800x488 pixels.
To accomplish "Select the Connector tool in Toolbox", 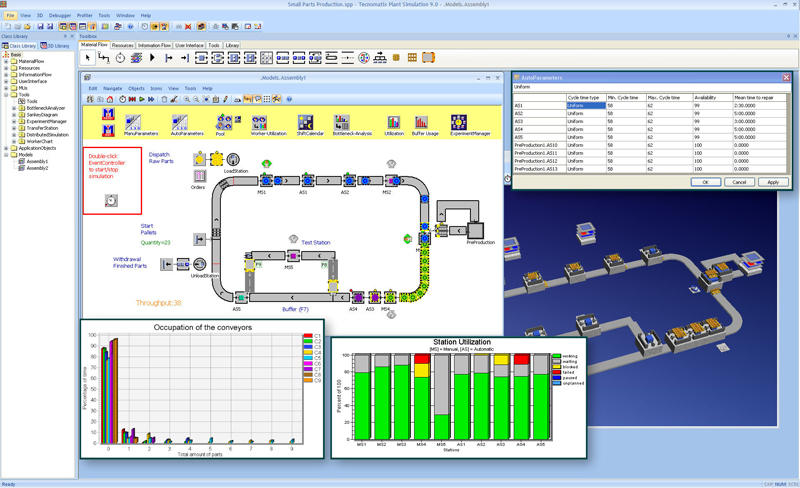I will click(x=104, y=58).
